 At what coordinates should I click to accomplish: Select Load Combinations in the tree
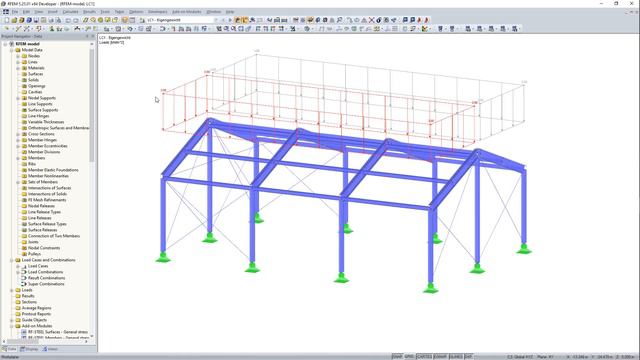click(45, 272)
